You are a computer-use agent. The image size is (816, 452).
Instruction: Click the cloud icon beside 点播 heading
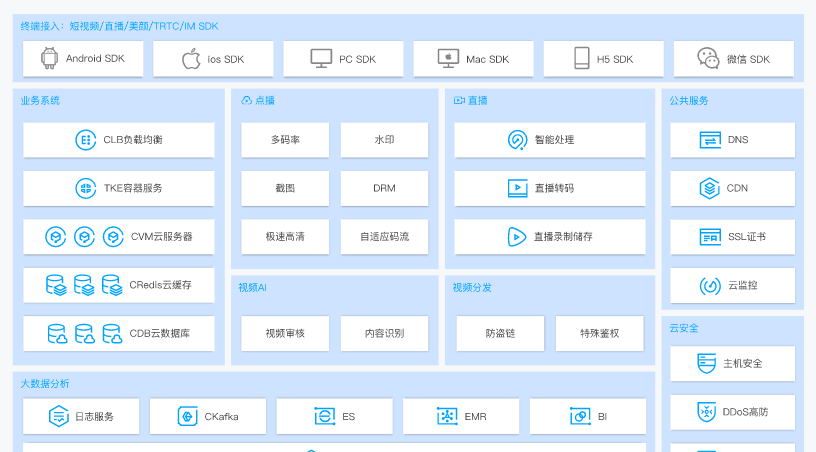pos(246,100)
